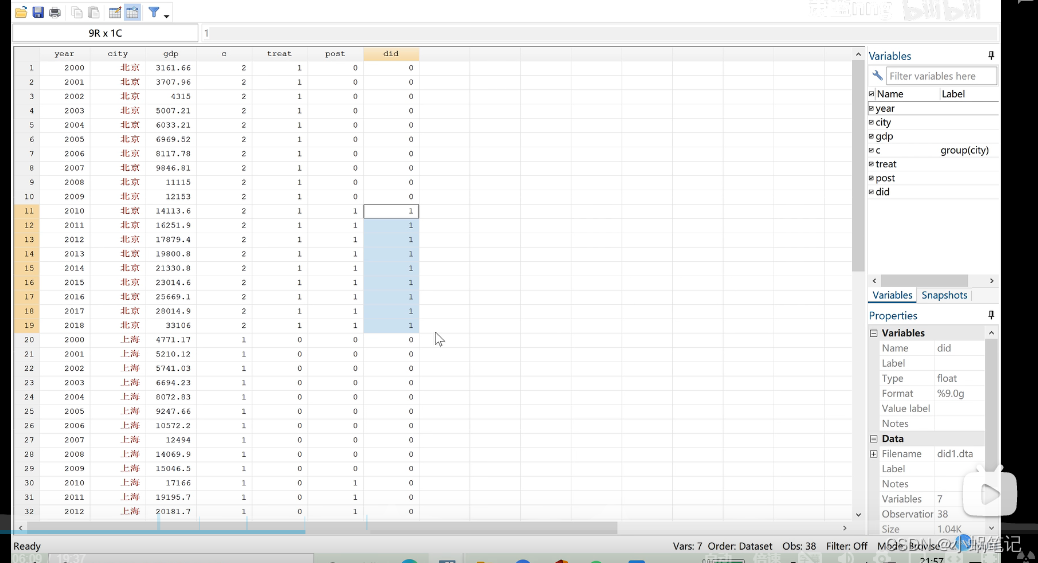
Task: Click the Variables list scroll-right arrow
Action: pyautogui.click(x=992, y=281)
